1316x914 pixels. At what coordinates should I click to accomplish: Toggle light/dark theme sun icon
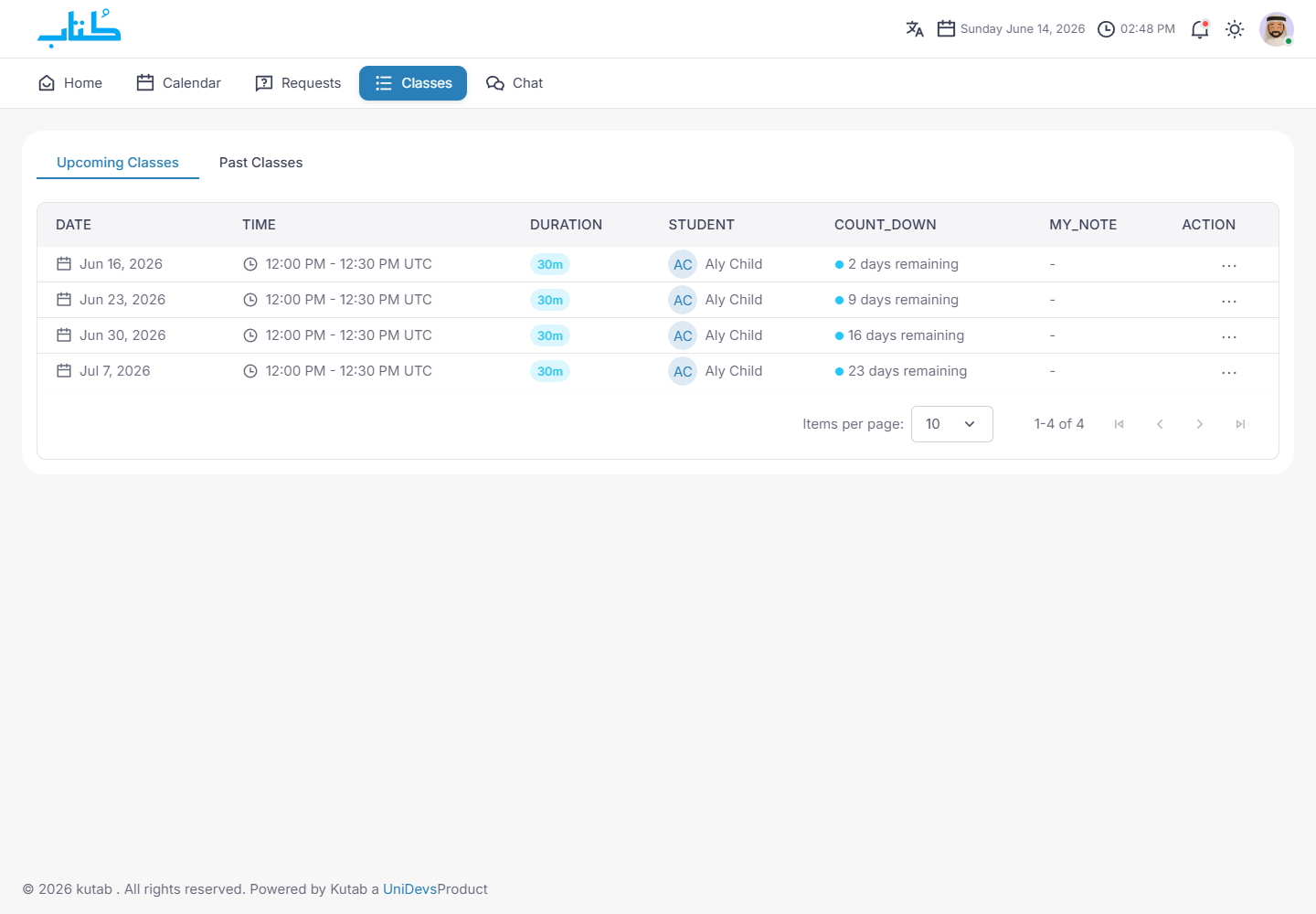click(x=1235, y=29)
